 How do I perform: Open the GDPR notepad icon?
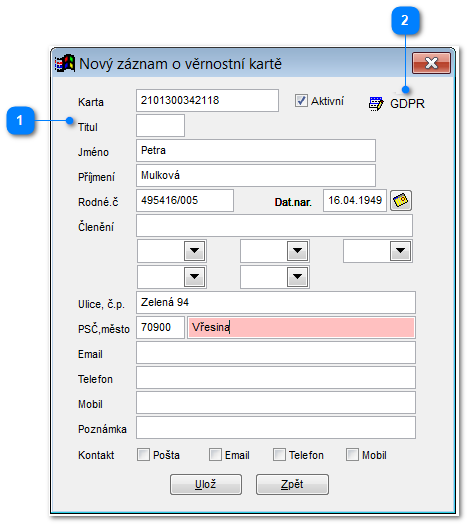[376, 104]
